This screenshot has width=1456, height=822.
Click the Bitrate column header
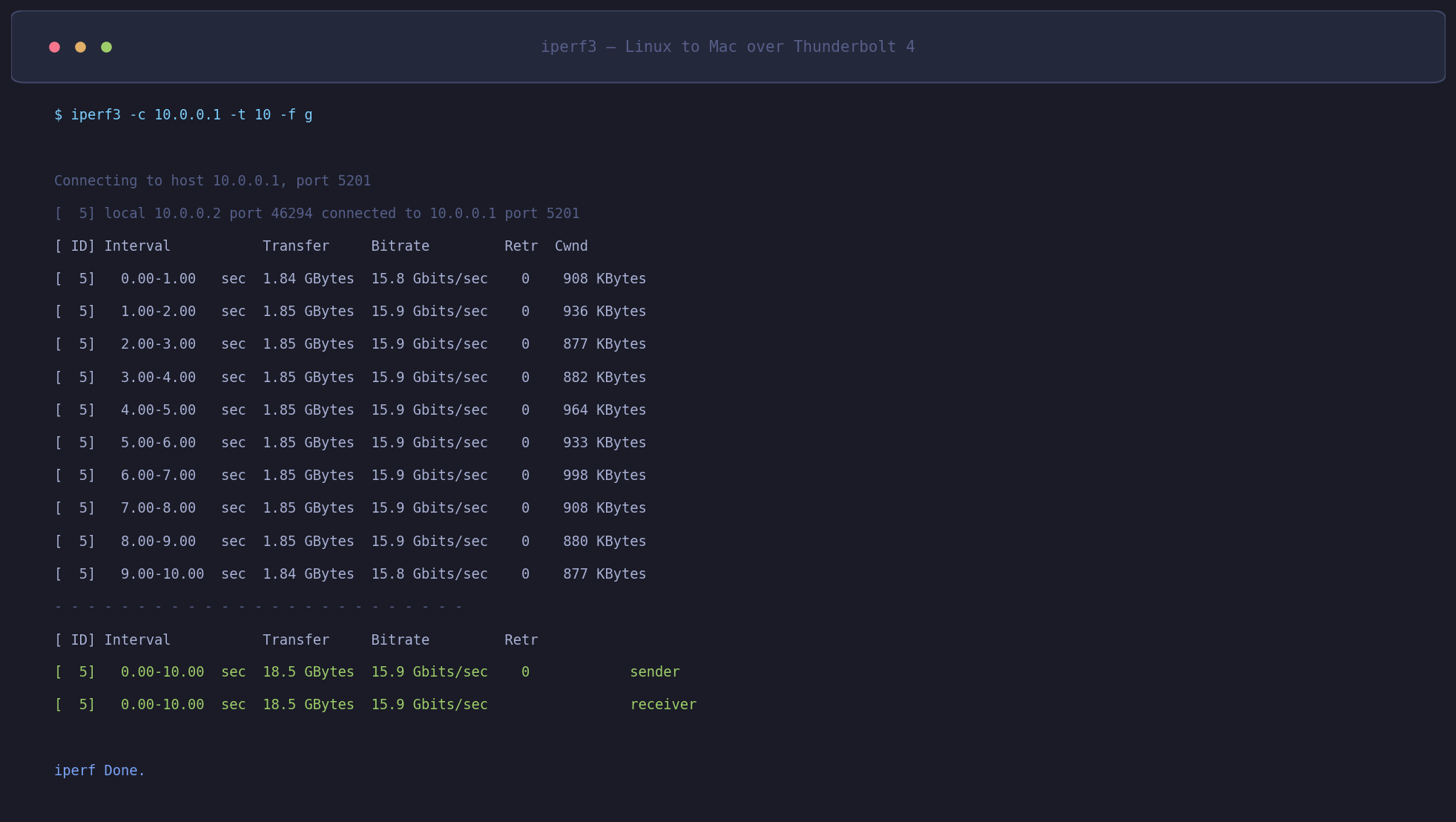coord(400,246)
